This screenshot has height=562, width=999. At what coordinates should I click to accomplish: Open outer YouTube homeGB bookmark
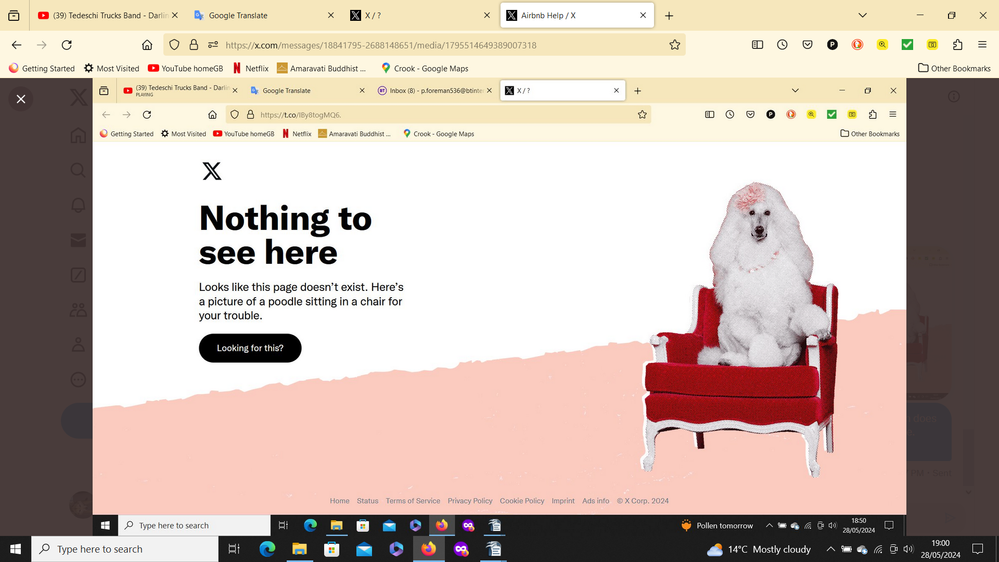[185, 68]
